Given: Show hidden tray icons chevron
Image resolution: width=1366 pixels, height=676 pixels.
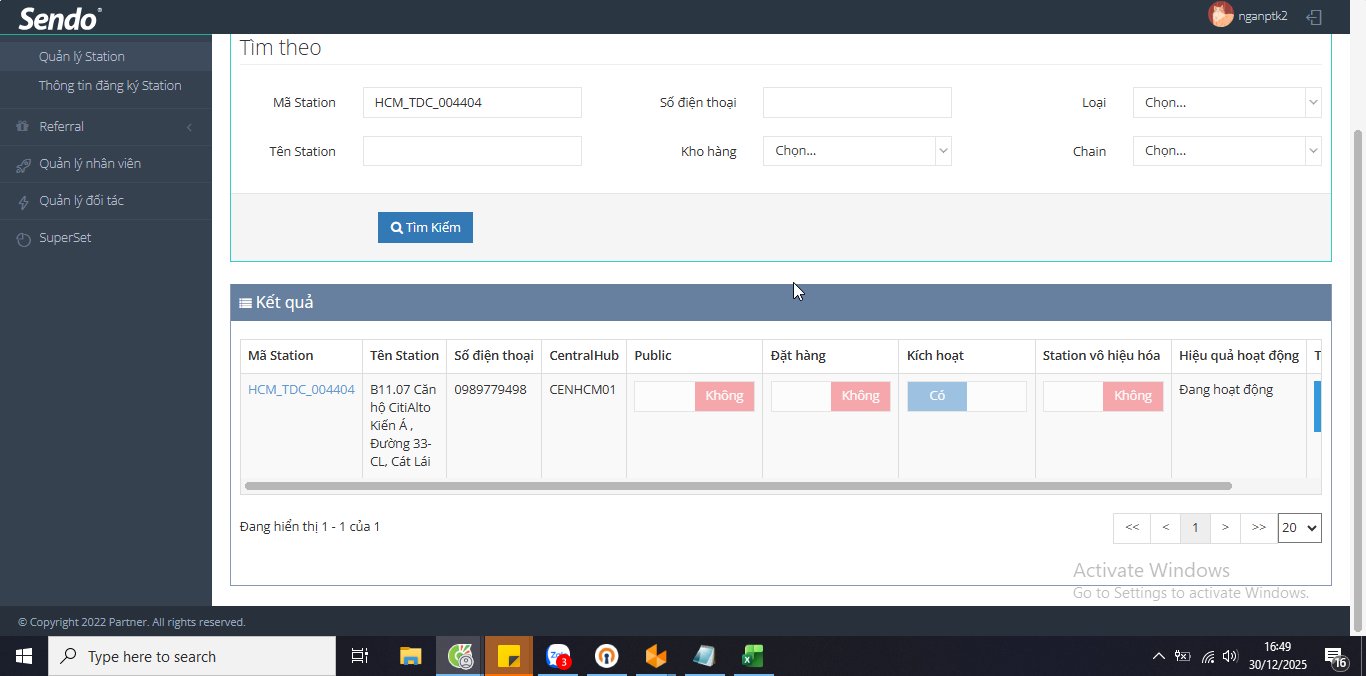Looking at the screenshot, I should 1159,656.
